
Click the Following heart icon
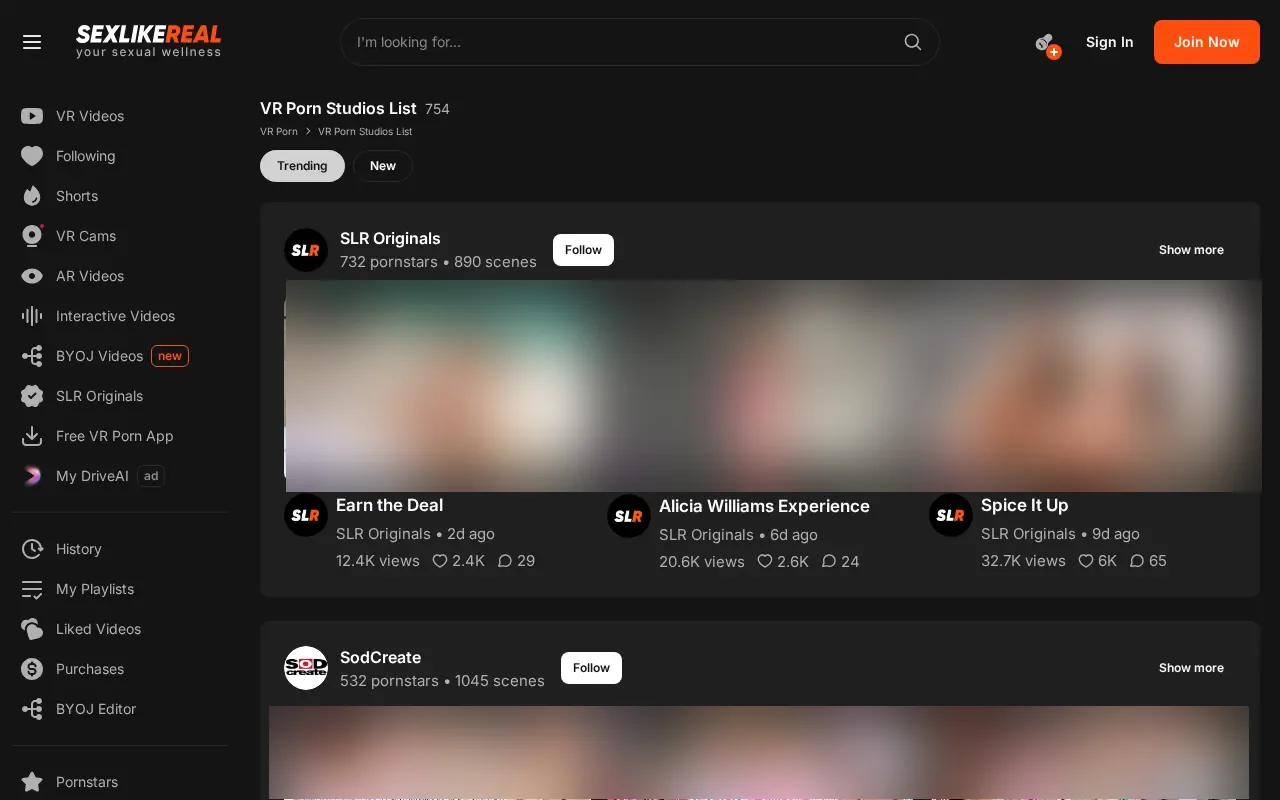[32, 156]
